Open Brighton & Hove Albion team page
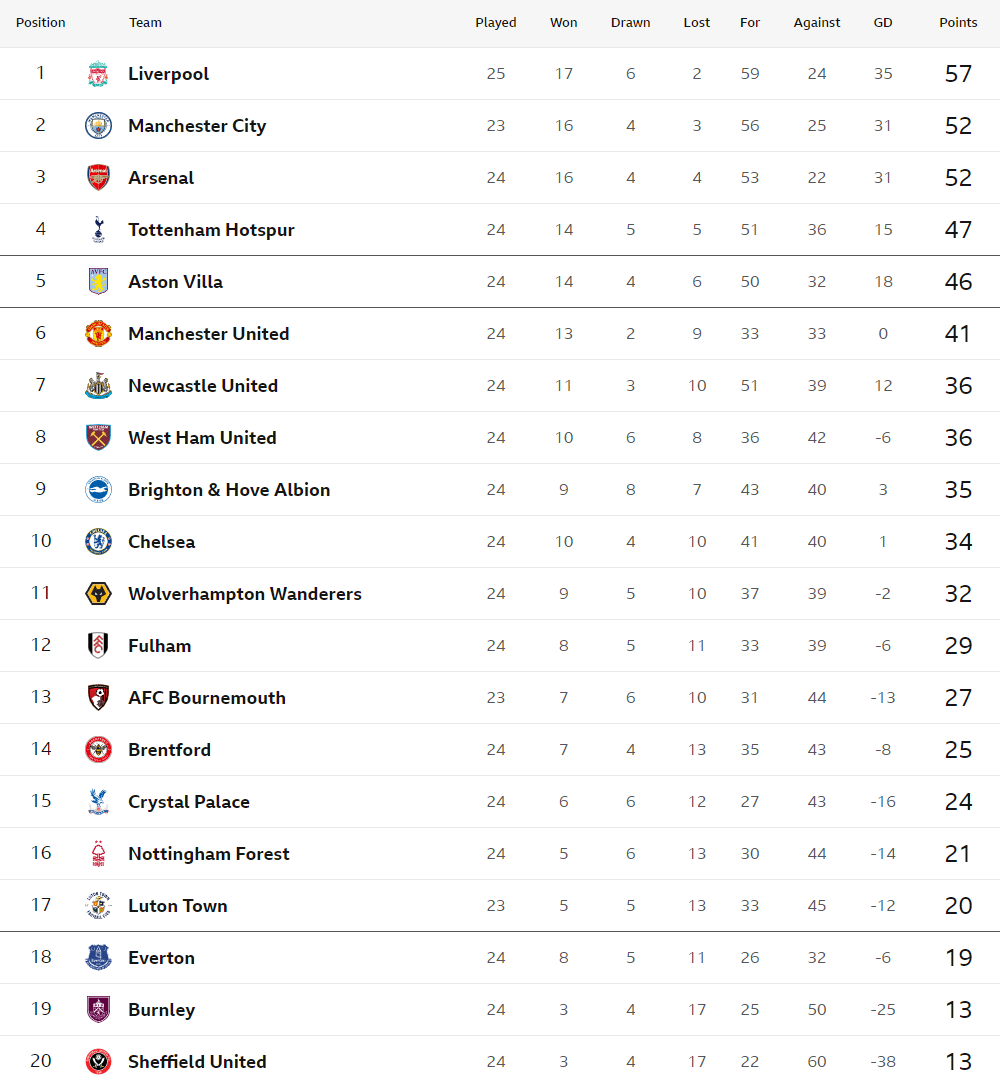1000x1085 pixels. 229,490
